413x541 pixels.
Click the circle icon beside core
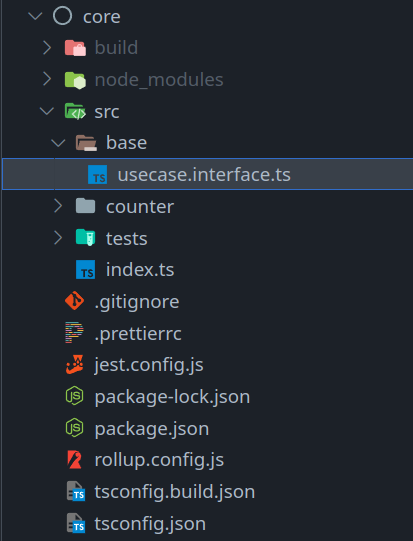[62, 16]
